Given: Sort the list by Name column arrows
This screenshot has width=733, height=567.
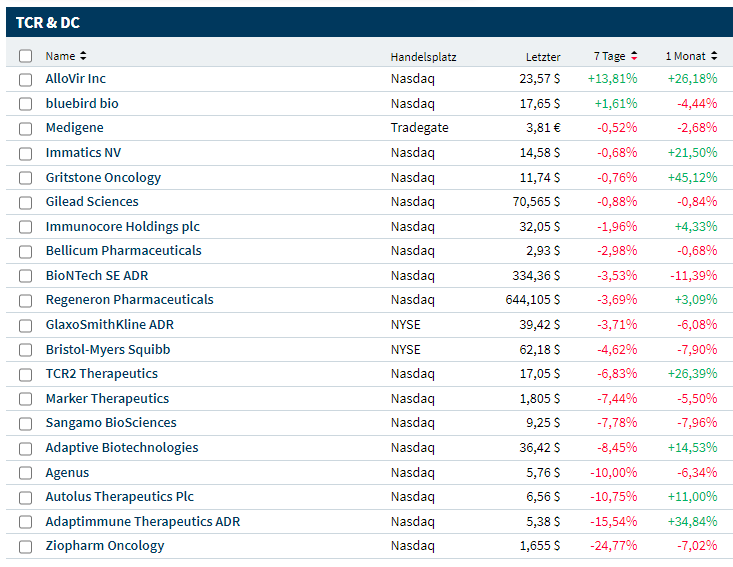Looking at the screenshot, I should coord(83,56).
